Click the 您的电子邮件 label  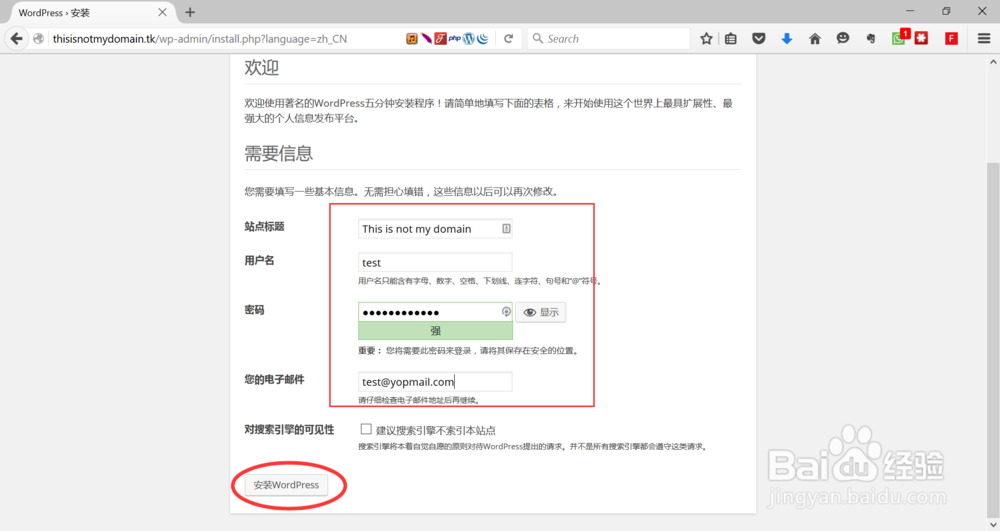click(x=274, y=379)
